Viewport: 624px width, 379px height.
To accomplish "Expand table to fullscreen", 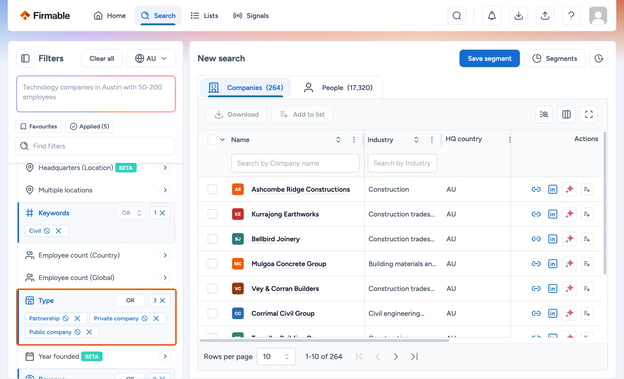I will coord(589,114).
